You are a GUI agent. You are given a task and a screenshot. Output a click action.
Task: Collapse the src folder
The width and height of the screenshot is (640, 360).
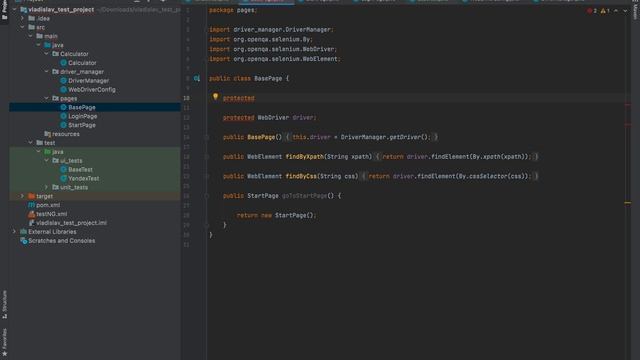pyautogui.click(x=22, y=27)
